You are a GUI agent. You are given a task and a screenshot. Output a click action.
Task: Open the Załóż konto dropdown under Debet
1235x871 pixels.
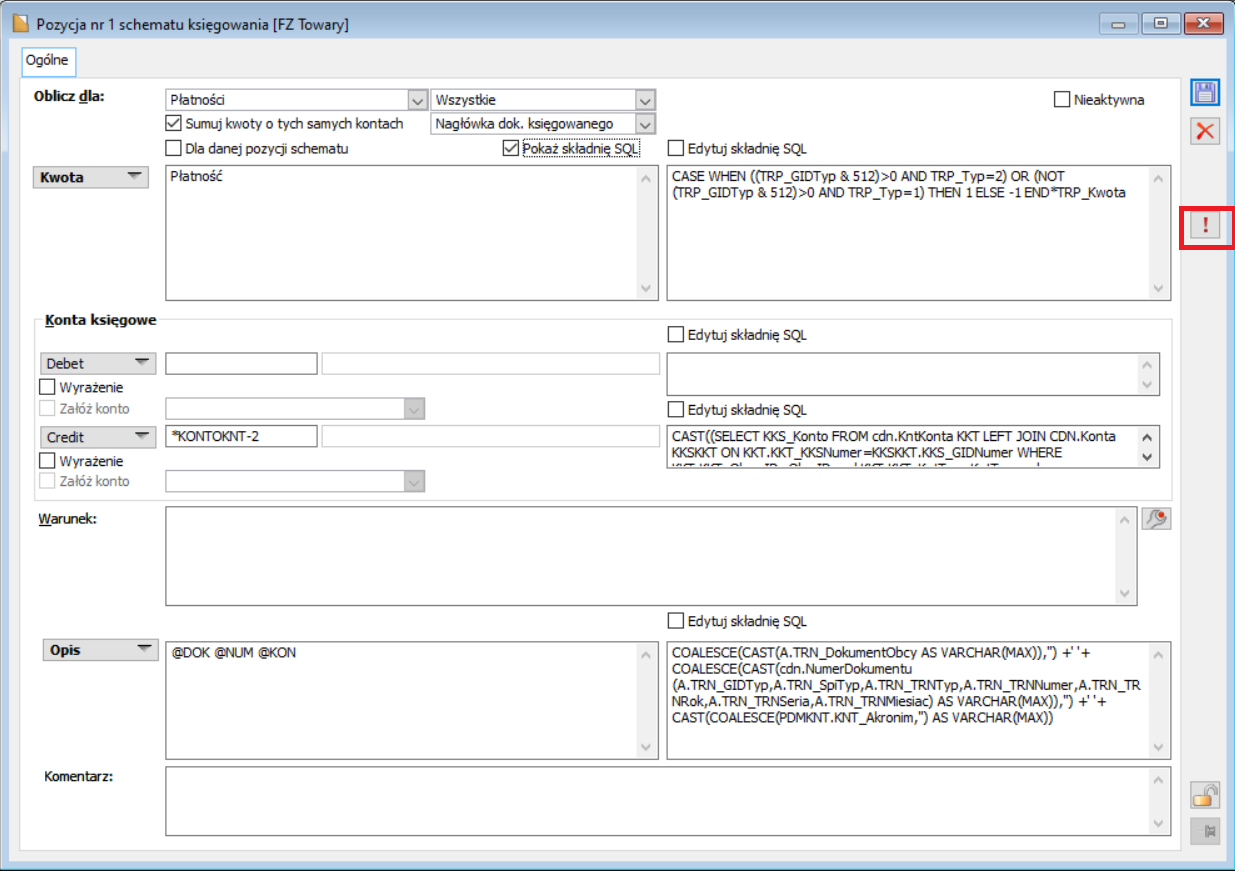coord(413,409)
